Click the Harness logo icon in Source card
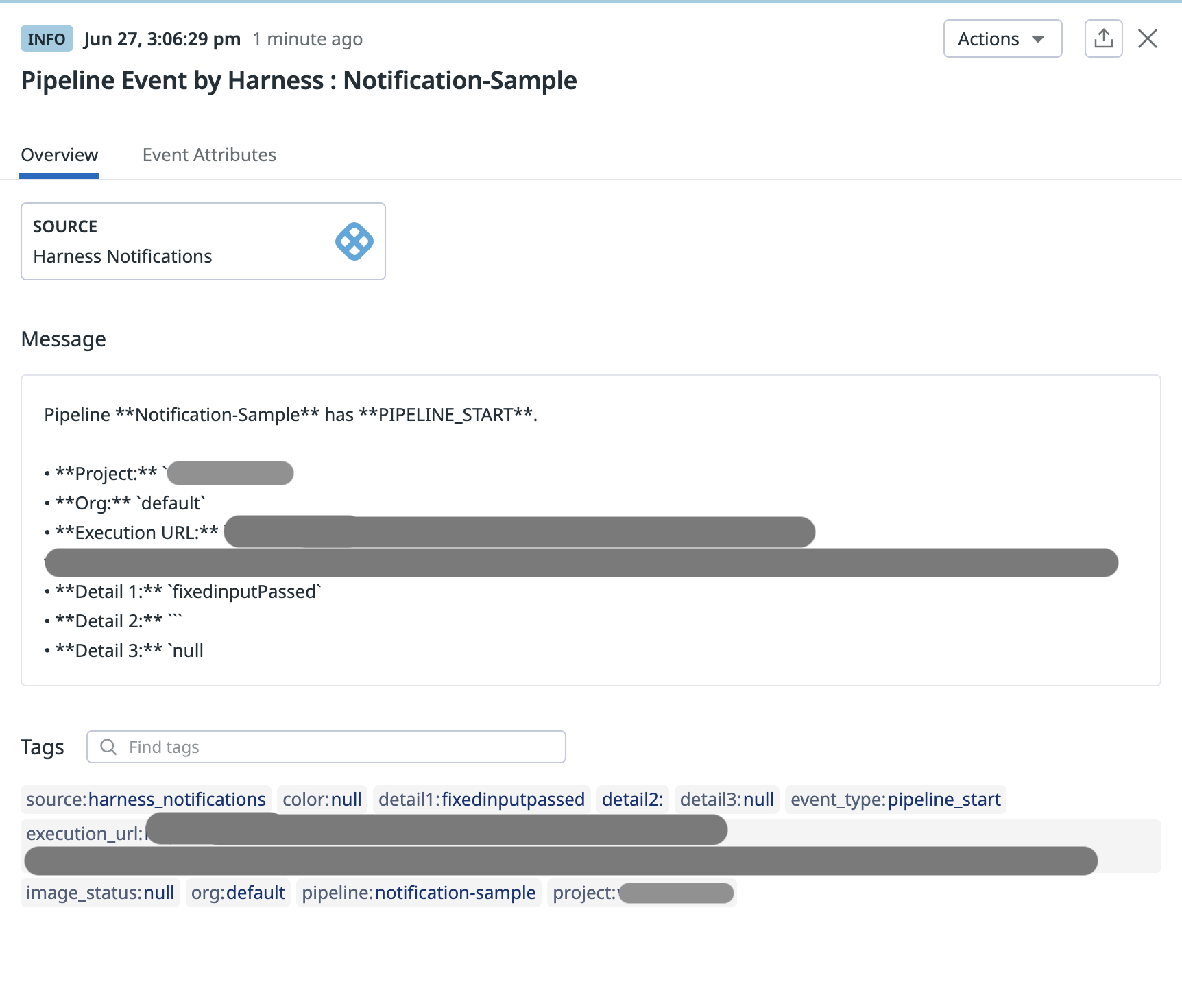 (x=354, y=241)
